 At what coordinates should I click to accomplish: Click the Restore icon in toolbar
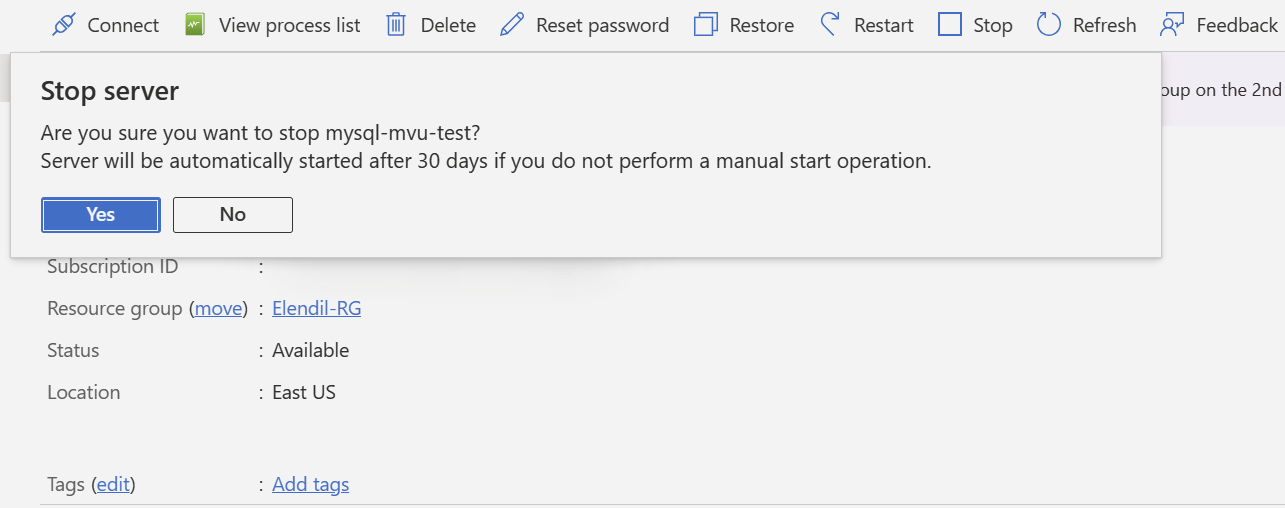pyautogui.click(x=706, y=25)
